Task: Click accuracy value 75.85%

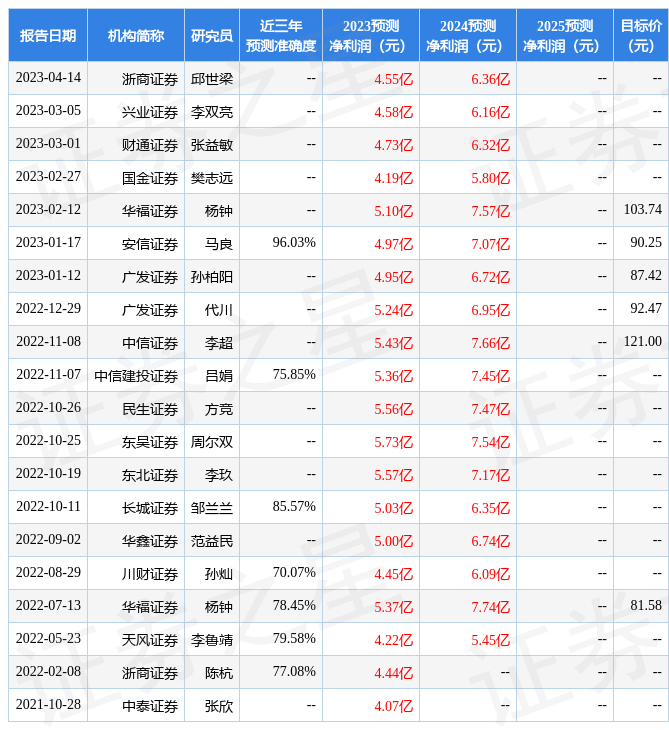Action: pos(294,375)
